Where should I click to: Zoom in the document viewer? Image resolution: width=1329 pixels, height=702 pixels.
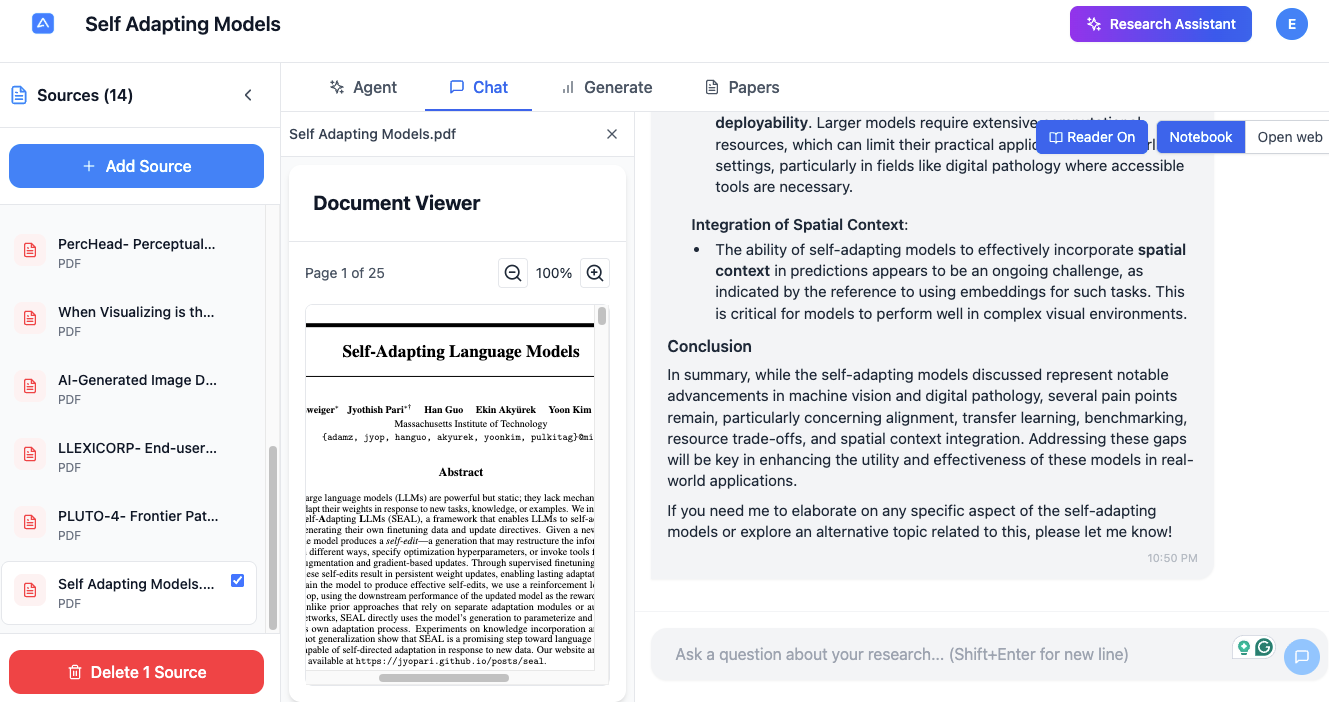[x=595, y=273]
